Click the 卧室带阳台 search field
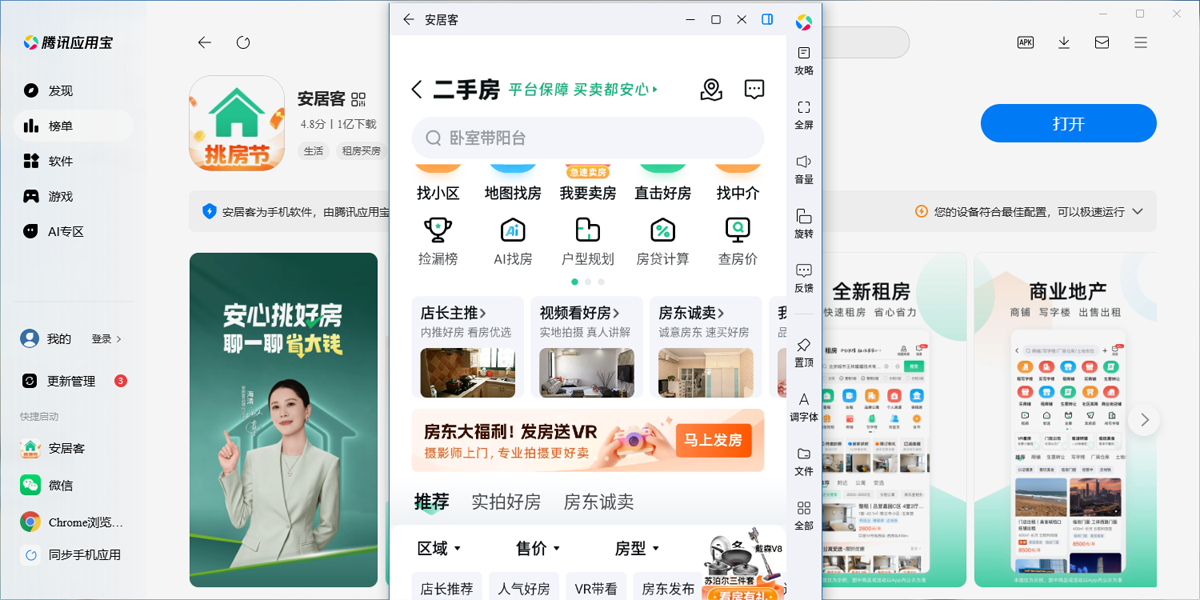 point(588,138)
